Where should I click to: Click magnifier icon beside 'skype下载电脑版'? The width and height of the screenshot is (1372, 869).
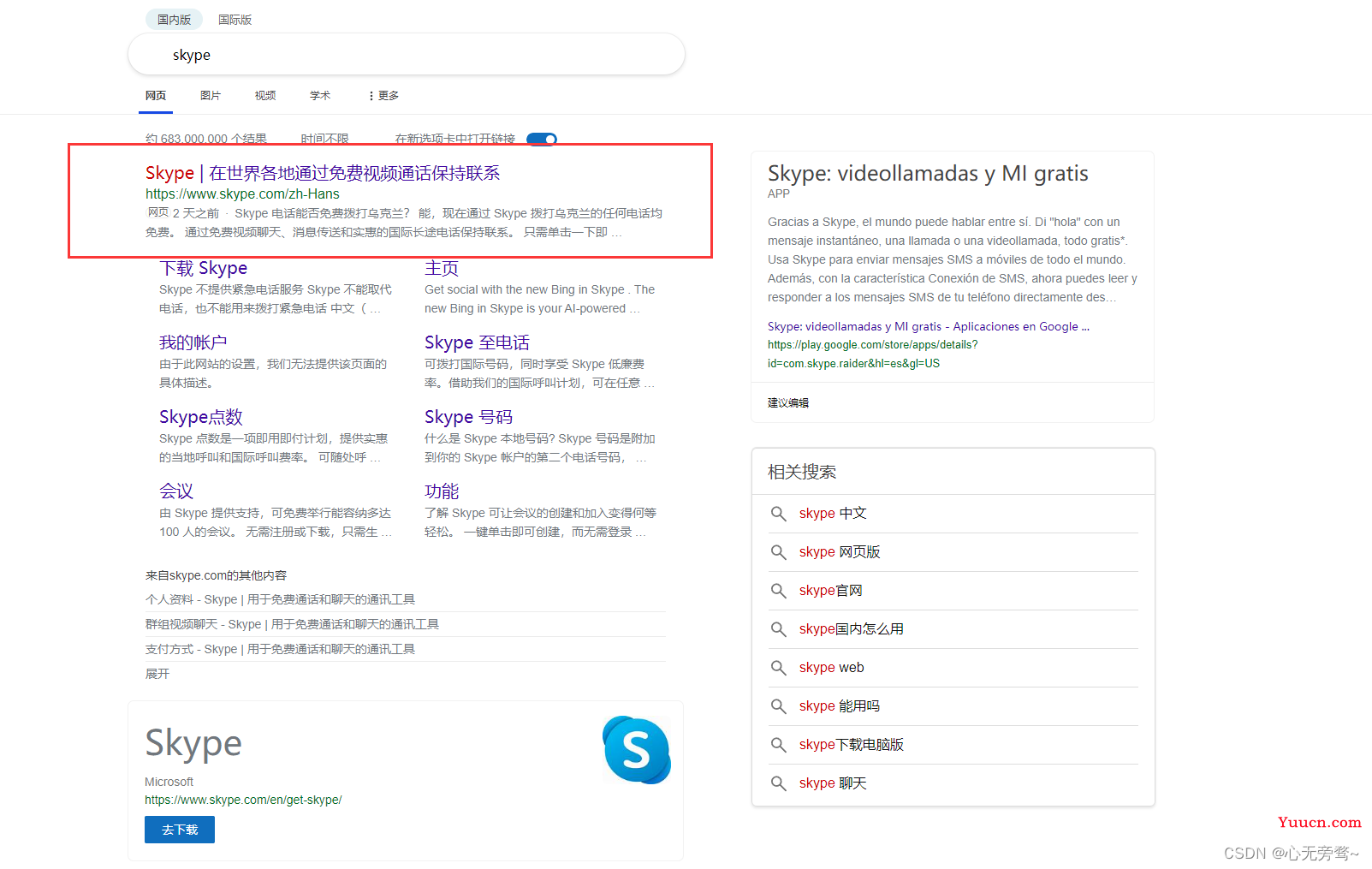pyautogui.click(x=778, y=745)
